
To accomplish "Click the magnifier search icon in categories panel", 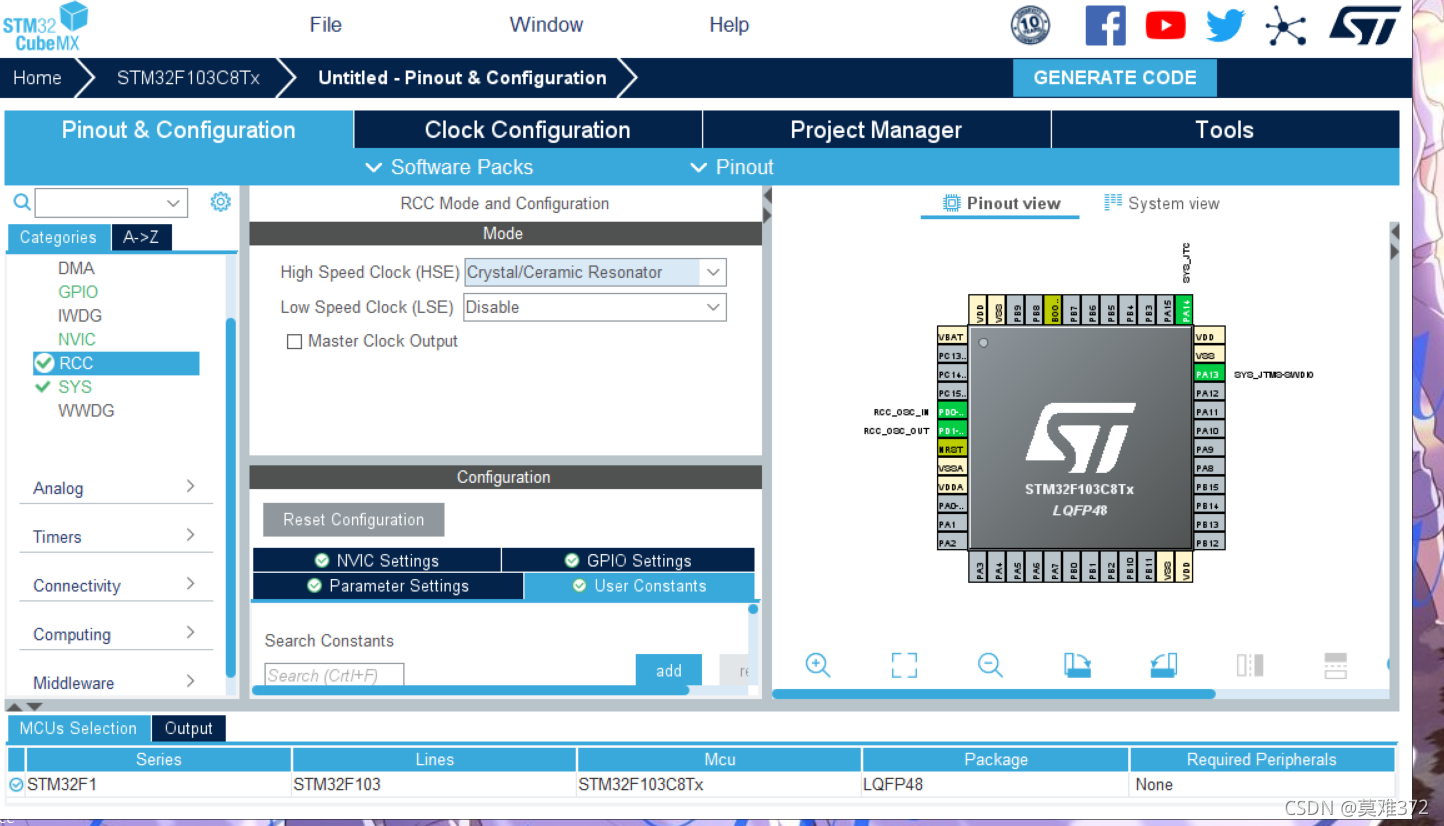I will pos(22,202).
